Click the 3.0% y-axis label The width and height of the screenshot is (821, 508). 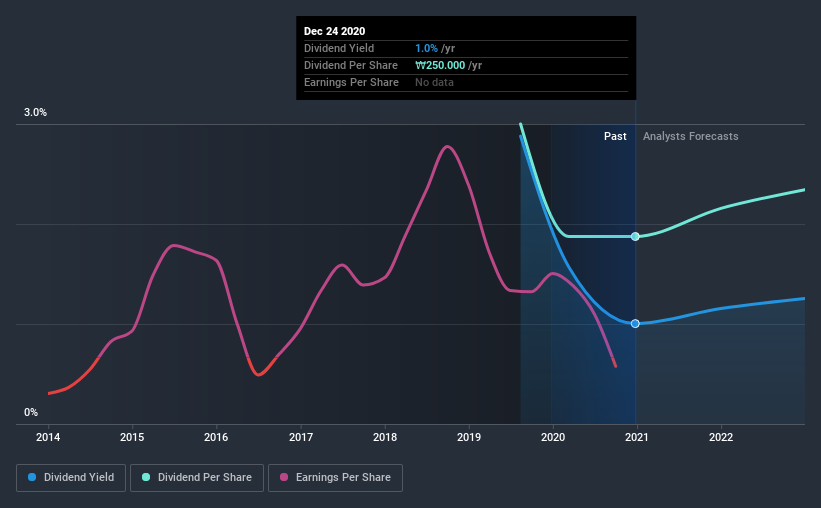35,112
